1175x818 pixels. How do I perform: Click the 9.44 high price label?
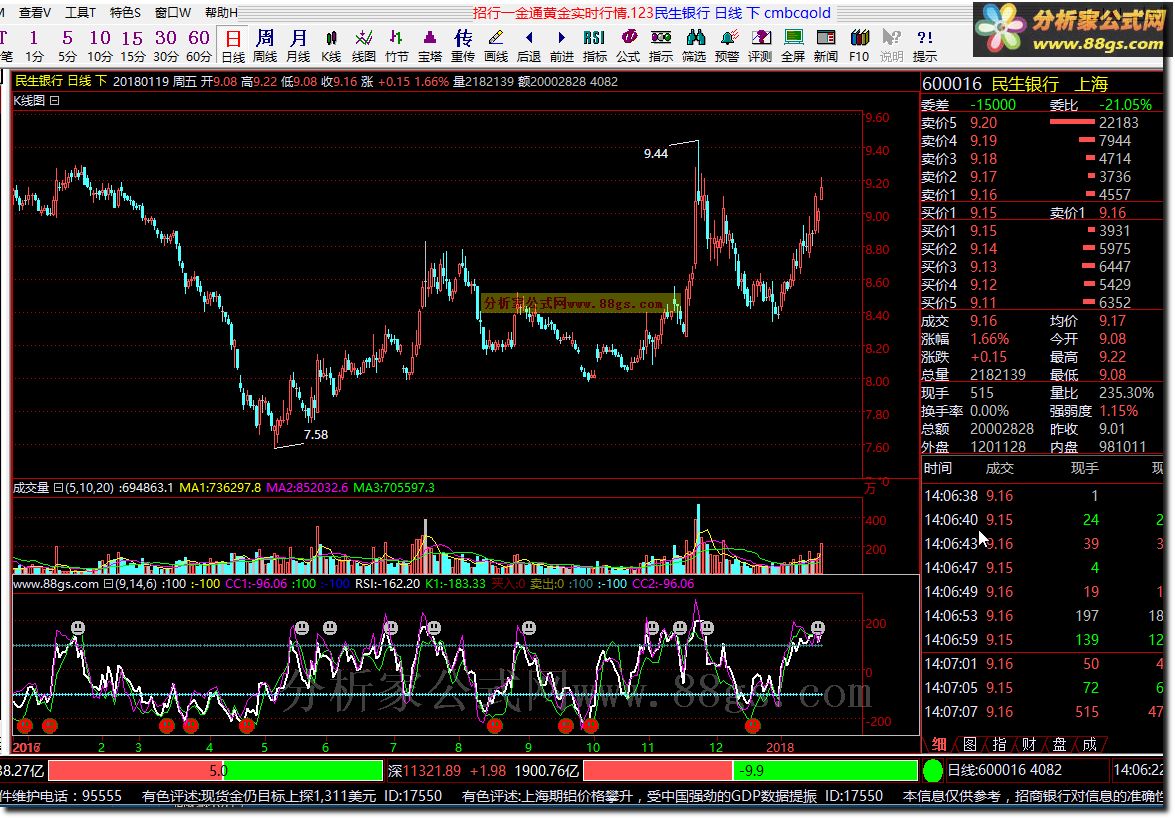tap(656, 154)
